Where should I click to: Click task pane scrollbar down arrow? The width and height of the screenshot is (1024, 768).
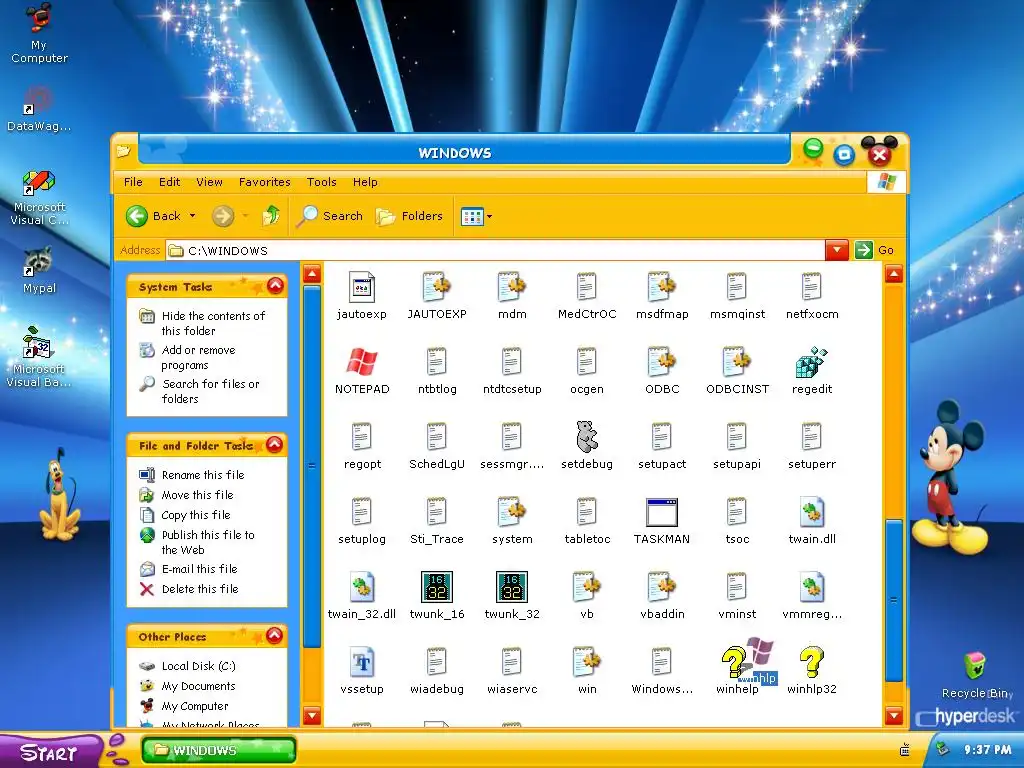pyautogui.click(x=312, y=716)
